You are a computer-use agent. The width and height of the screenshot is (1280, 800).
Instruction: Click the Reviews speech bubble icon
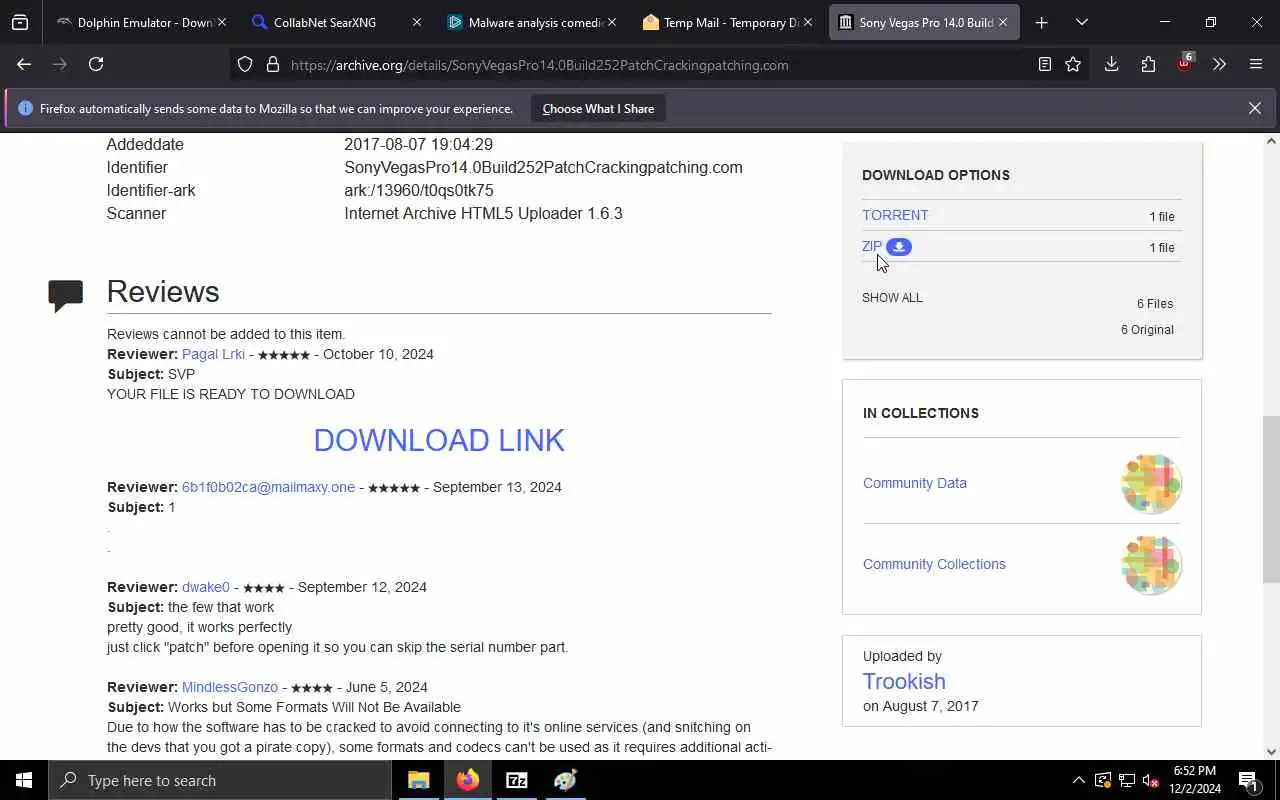[x=66, y=295]
